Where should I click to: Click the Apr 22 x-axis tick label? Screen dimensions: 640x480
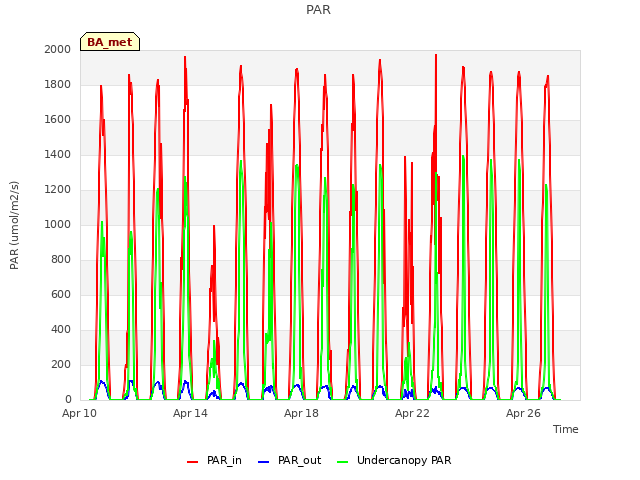412,413
